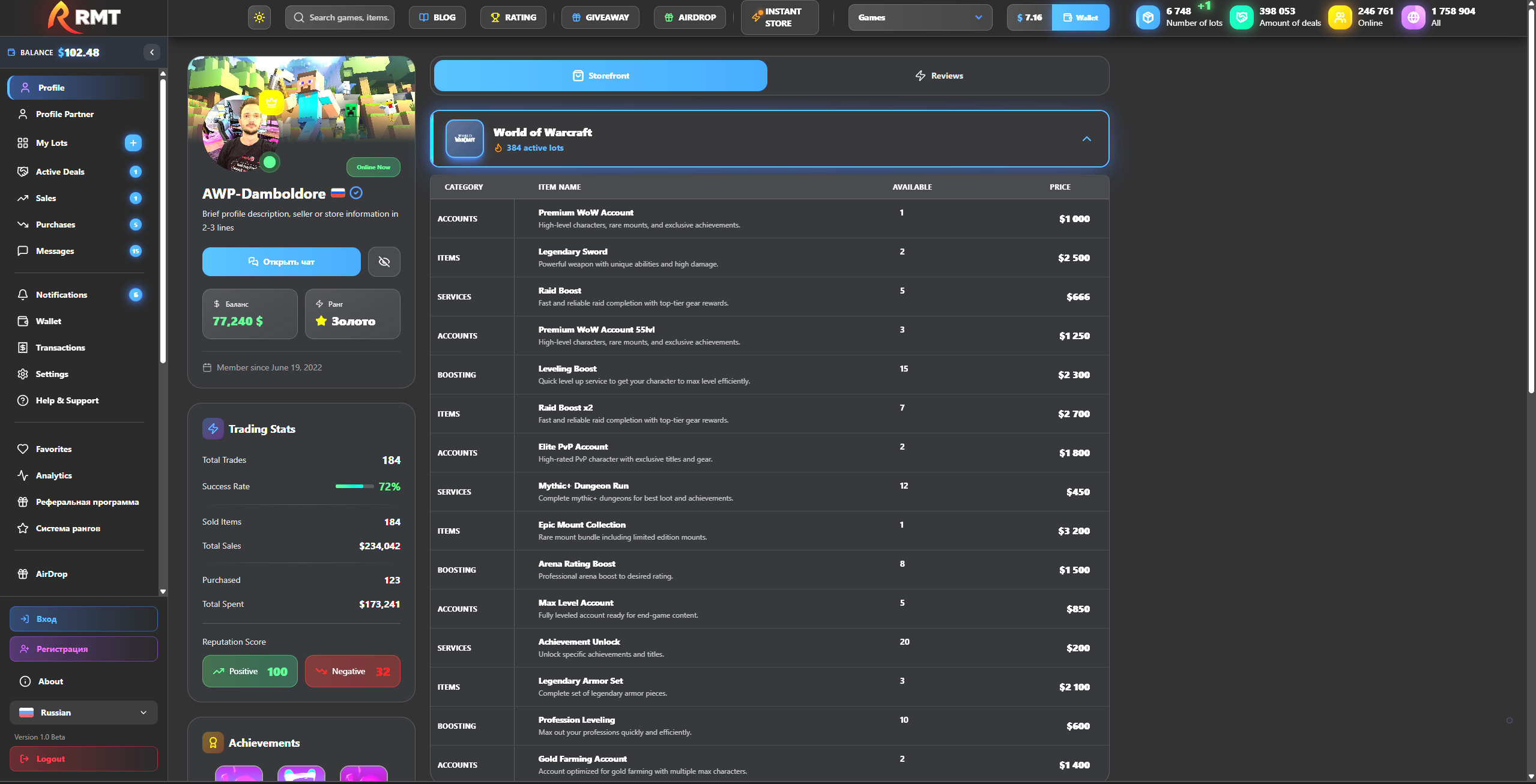Select the Premium WoW Account 55lvl row

pyautogui.click(x=770, y=336)
